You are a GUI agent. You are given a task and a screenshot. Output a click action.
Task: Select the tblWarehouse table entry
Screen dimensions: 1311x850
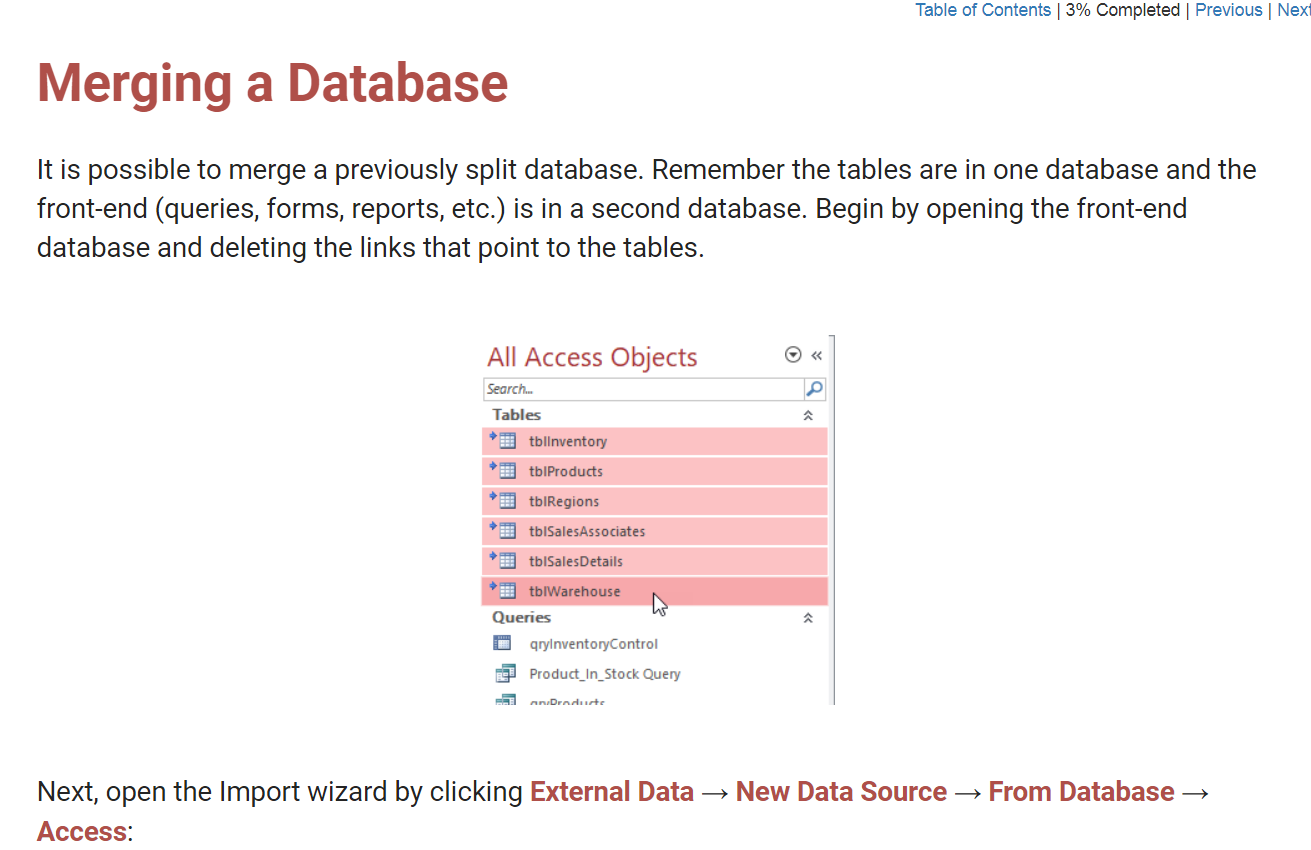click(x=655, y=591)
